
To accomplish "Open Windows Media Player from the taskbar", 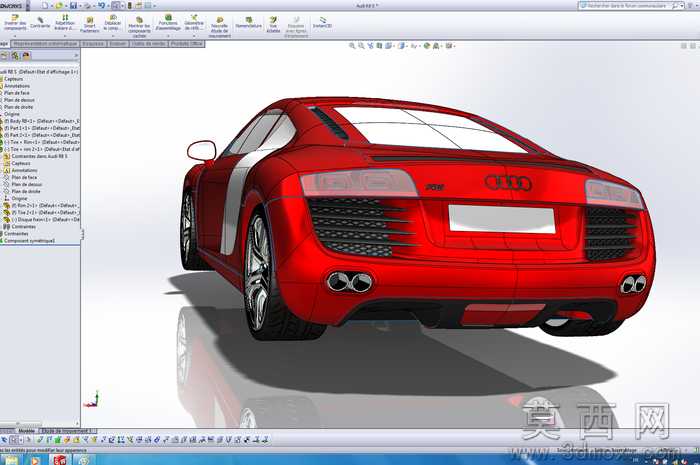I will 35,460.
